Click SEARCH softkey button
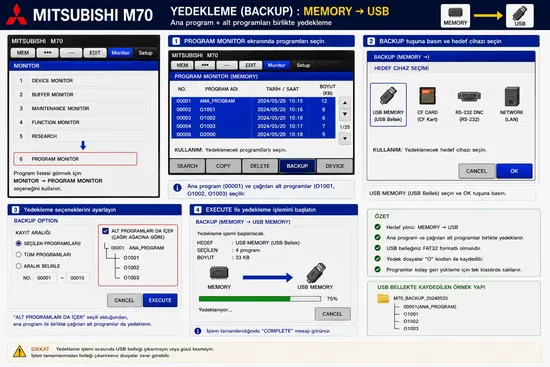This screenshot has width=550, height=367. [x=187, y=166]
